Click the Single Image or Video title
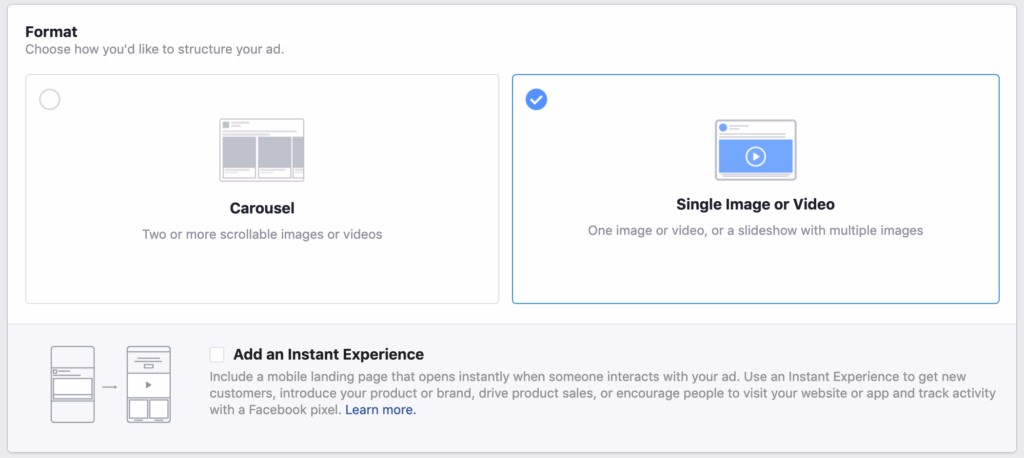 point(755,205)
